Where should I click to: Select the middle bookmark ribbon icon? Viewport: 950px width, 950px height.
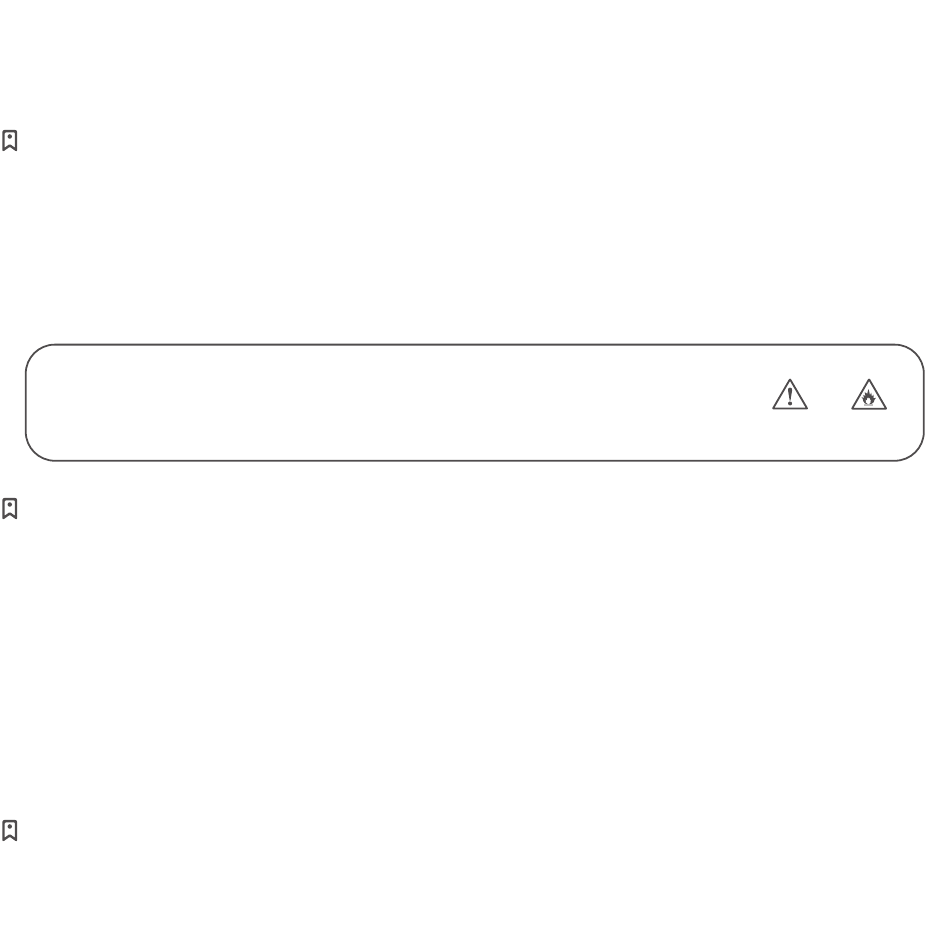pyautogui.click(x=10, y=508)
